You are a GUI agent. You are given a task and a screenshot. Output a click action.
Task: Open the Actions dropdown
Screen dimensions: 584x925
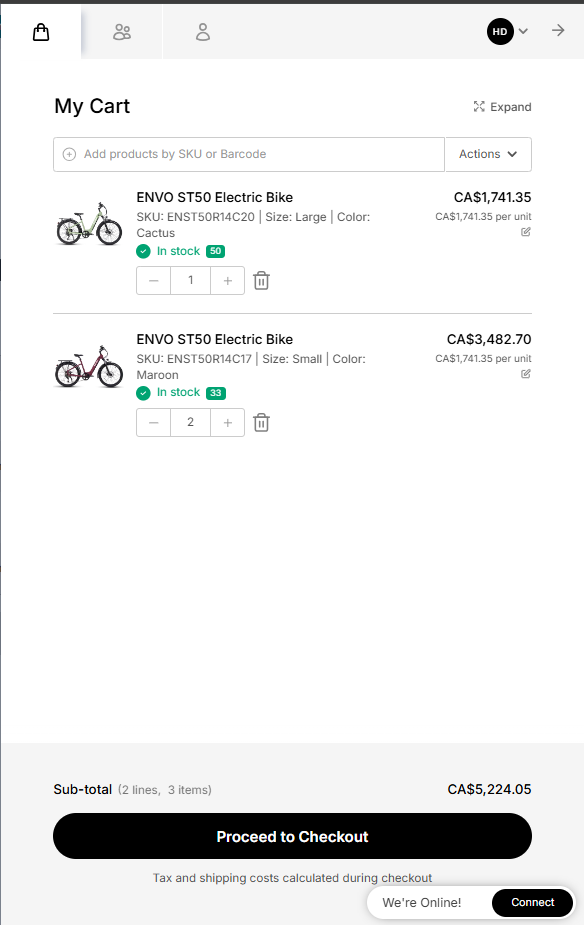point(488,155)
